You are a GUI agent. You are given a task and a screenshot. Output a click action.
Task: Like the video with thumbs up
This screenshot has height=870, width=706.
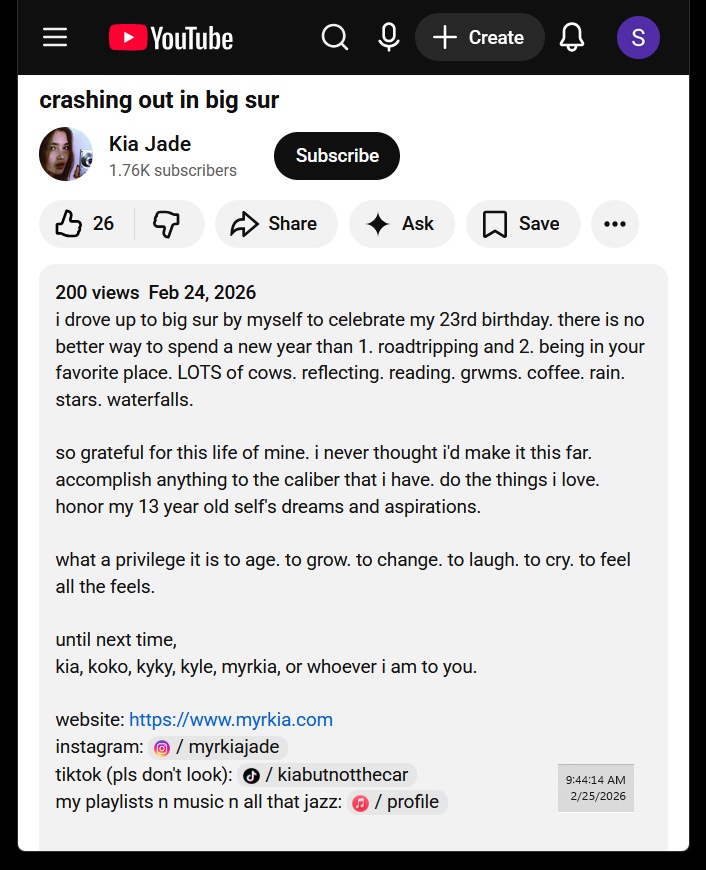click(86, 224)
